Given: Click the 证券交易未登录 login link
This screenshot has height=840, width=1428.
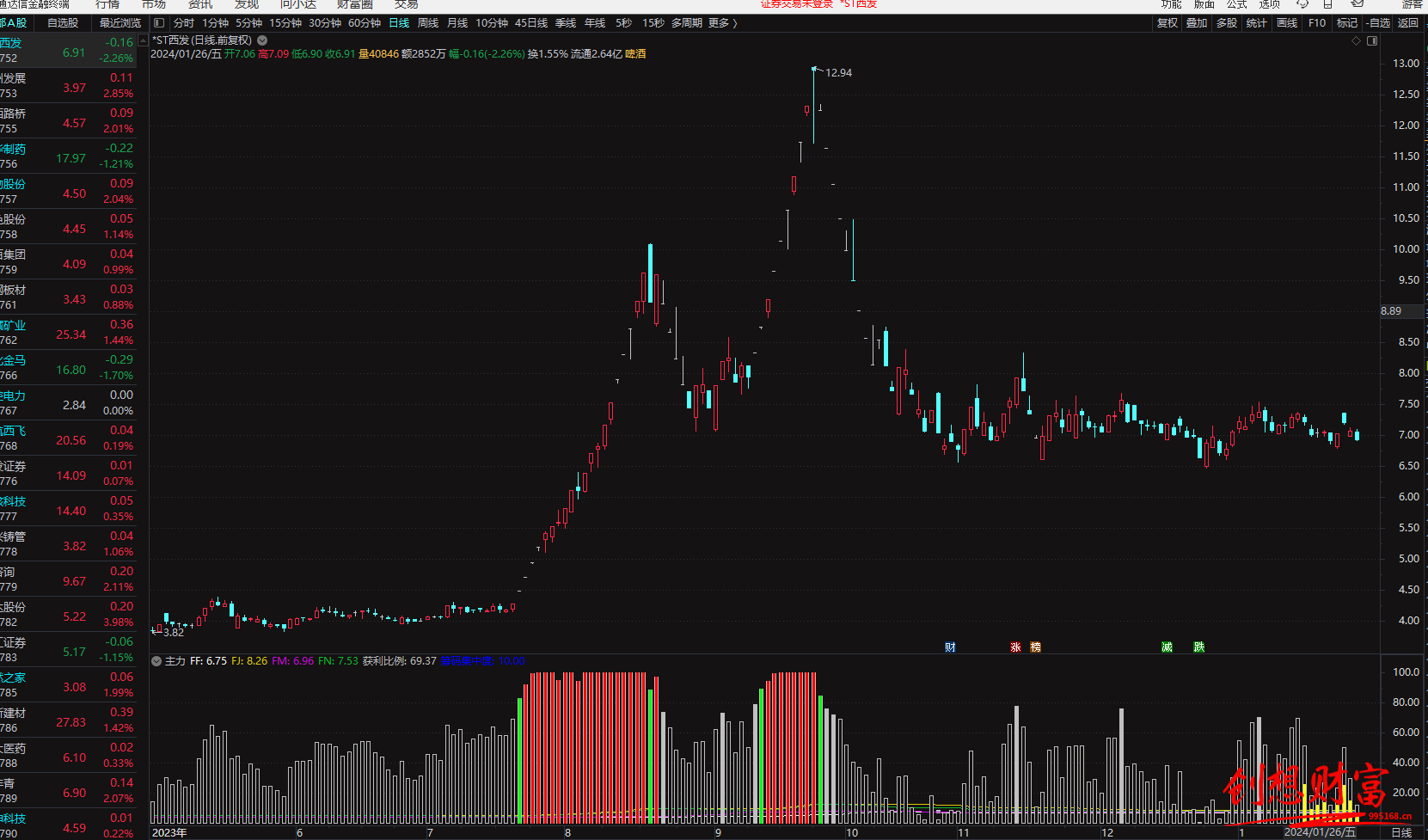Looking at the screenshot, I should pyautogui.click(x=797, y=4).
